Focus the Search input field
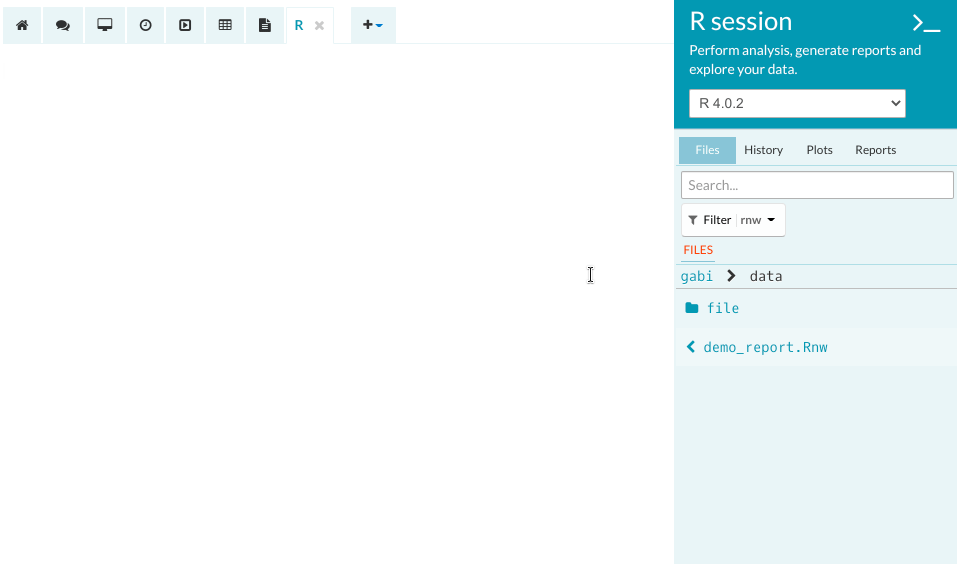Image resolution: width=957 pixels, height=564 pixels. click(817, 185)
